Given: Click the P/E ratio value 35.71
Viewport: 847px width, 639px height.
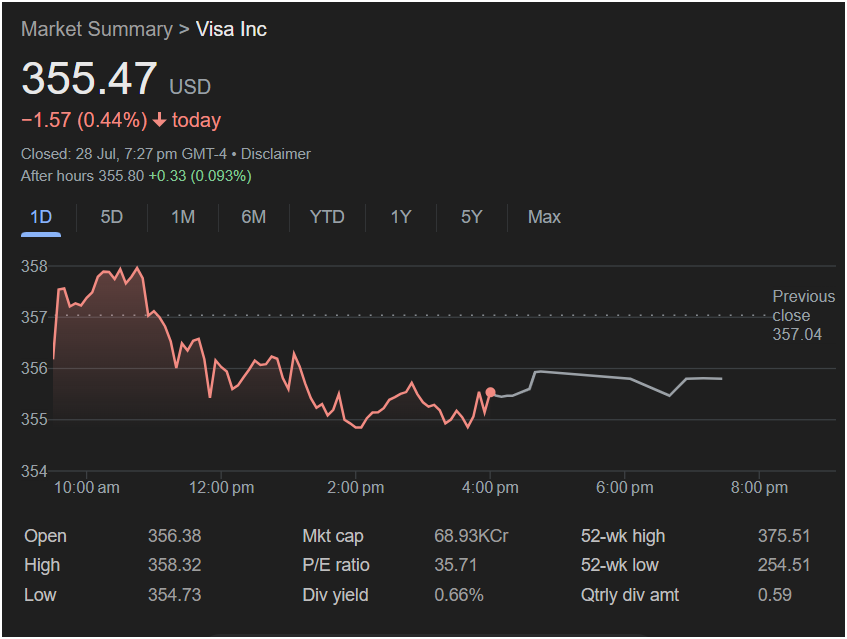Looking at the screenshot, I should tap(455, 565).
